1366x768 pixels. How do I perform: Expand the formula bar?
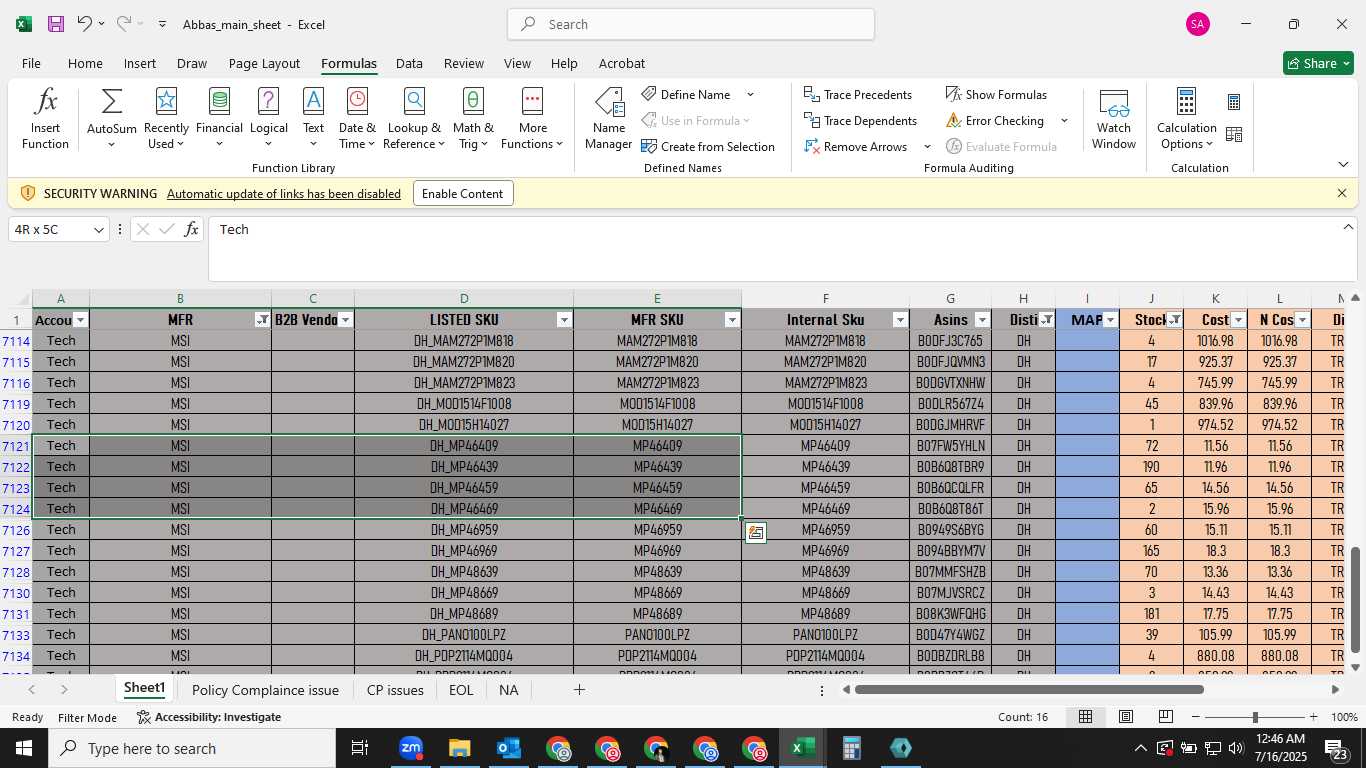pyautogui.click(x=1347, y=228)
